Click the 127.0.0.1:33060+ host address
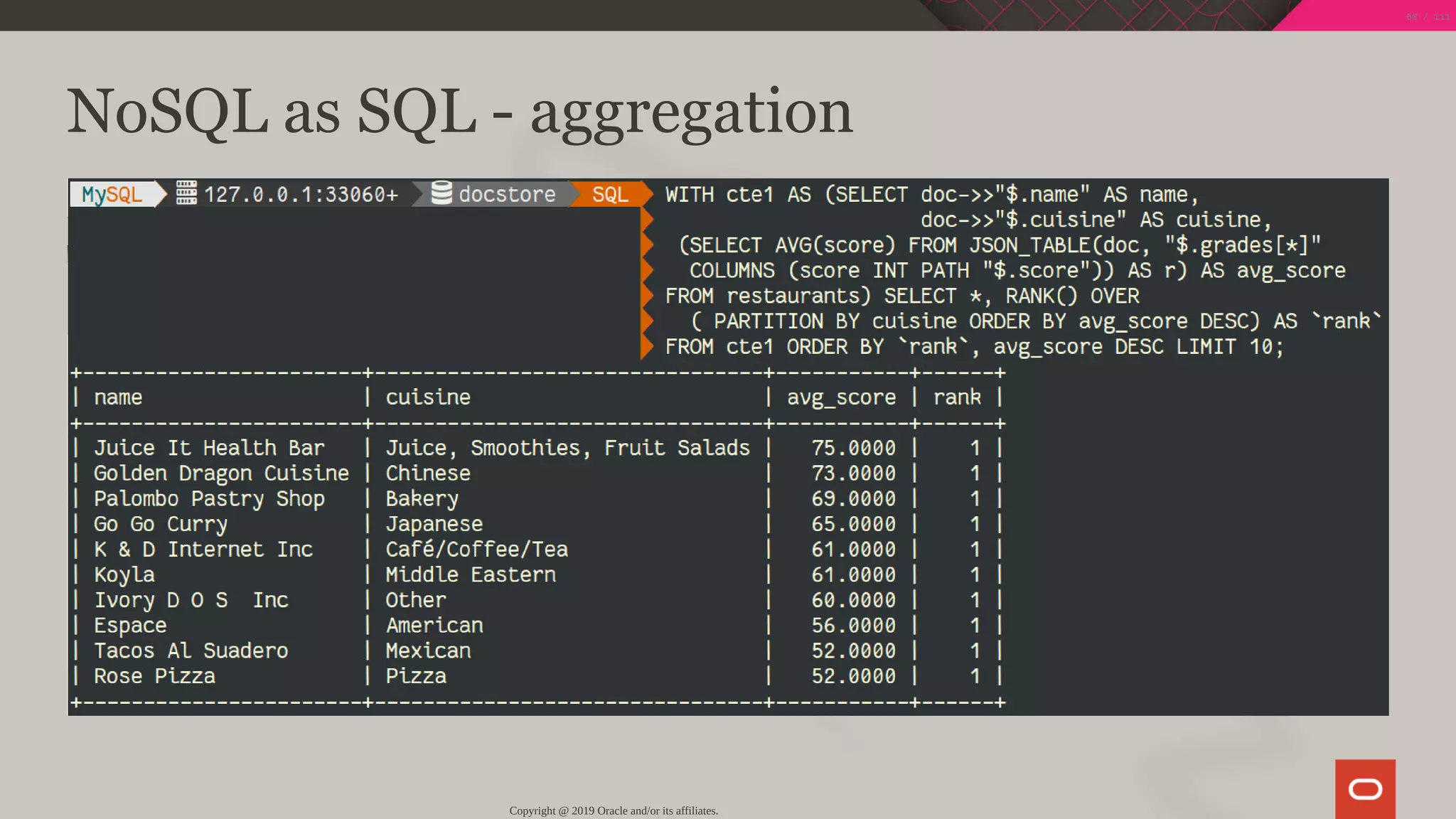 coord(301,194)
